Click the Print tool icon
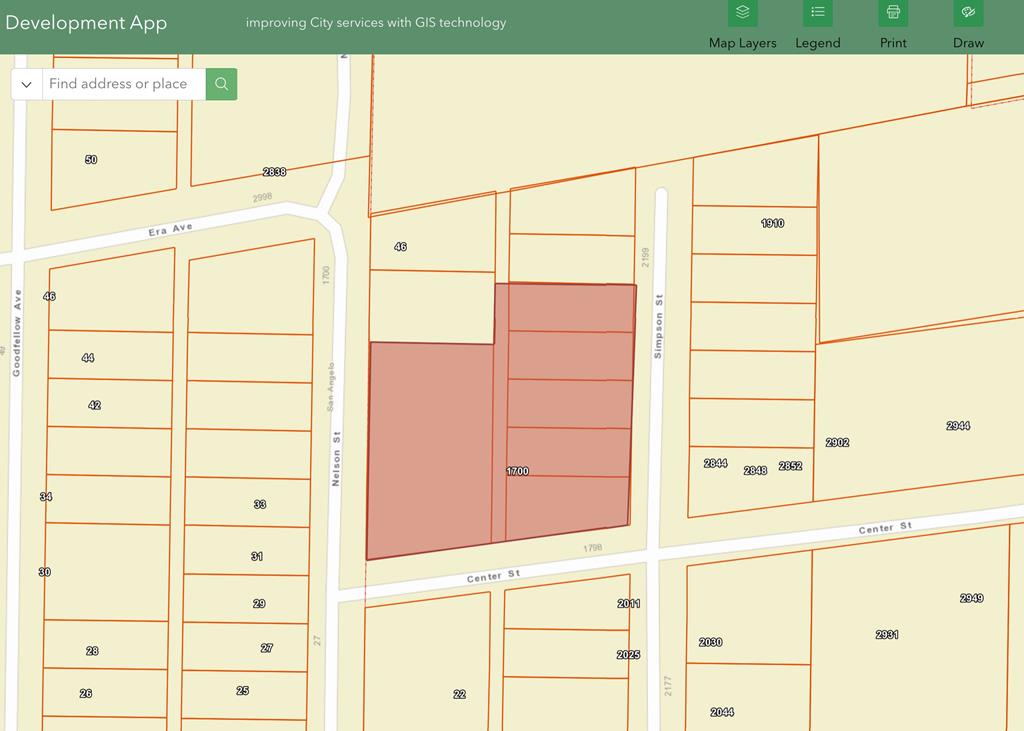The image size is (1024, 731). pos(893,14)
